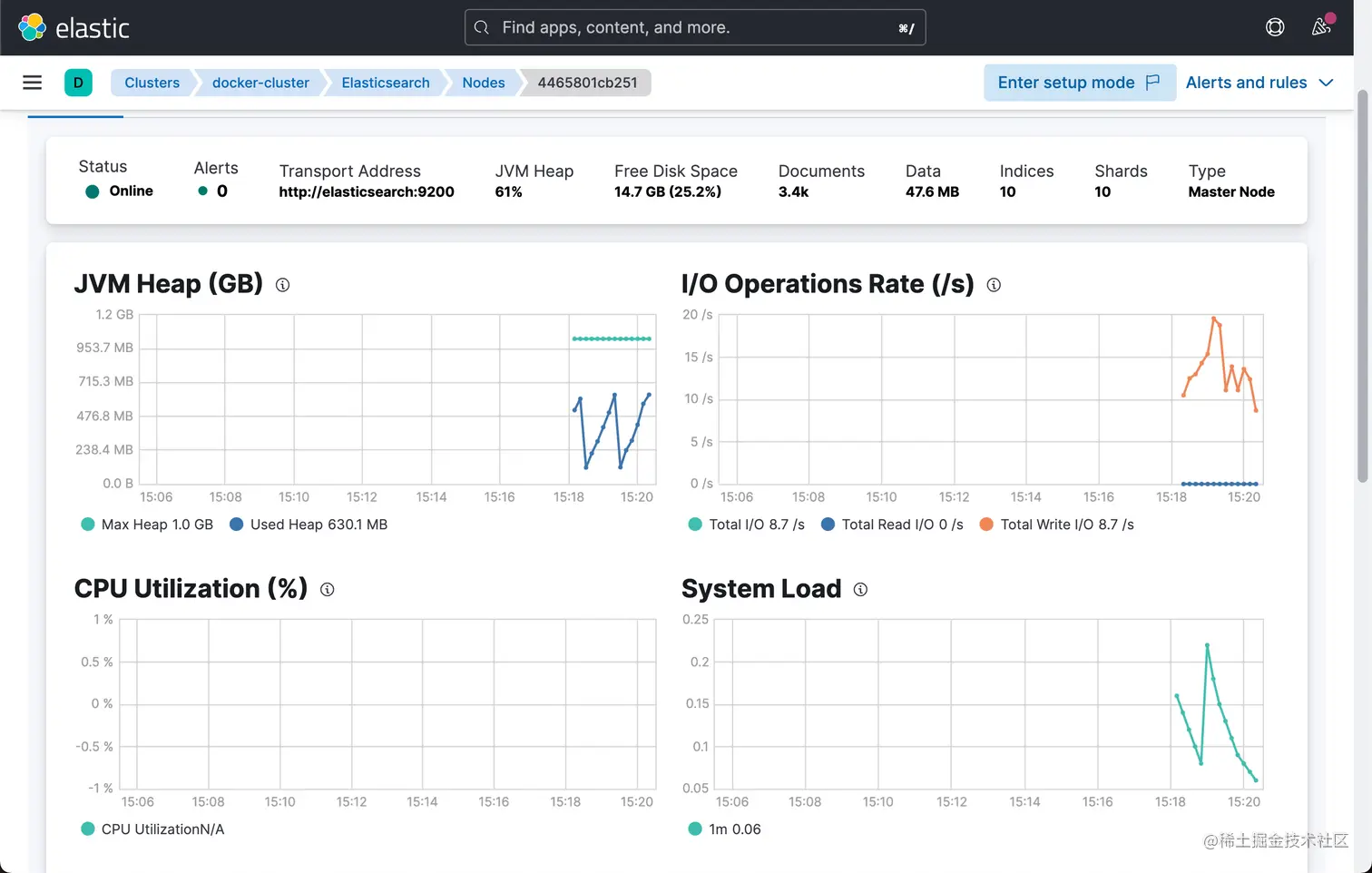
Task: Expand the Alerts and rules dropdown
Action: (1259, 83)
